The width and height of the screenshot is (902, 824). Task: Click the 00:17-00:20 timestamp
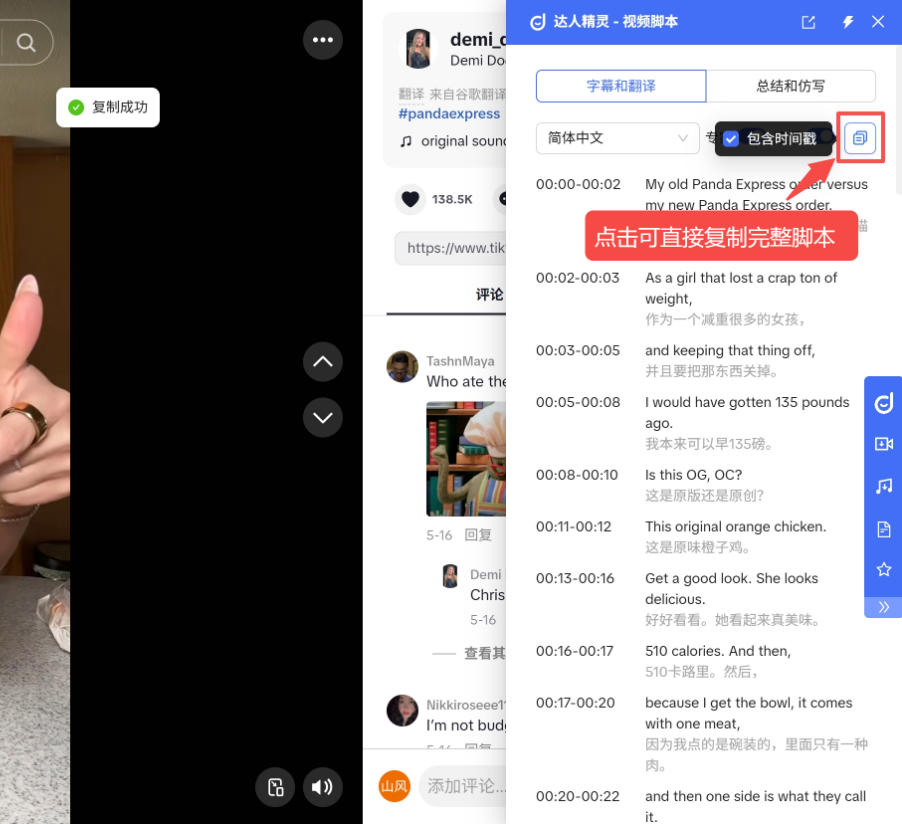tap(575, 703)
